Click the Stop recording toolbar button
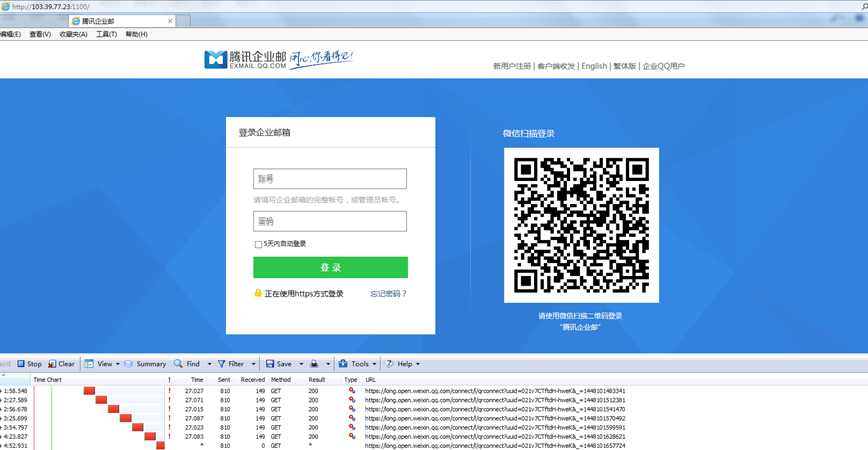Image resolution: width=868 pixels, height=450 pixels. [x=29, y=364]
